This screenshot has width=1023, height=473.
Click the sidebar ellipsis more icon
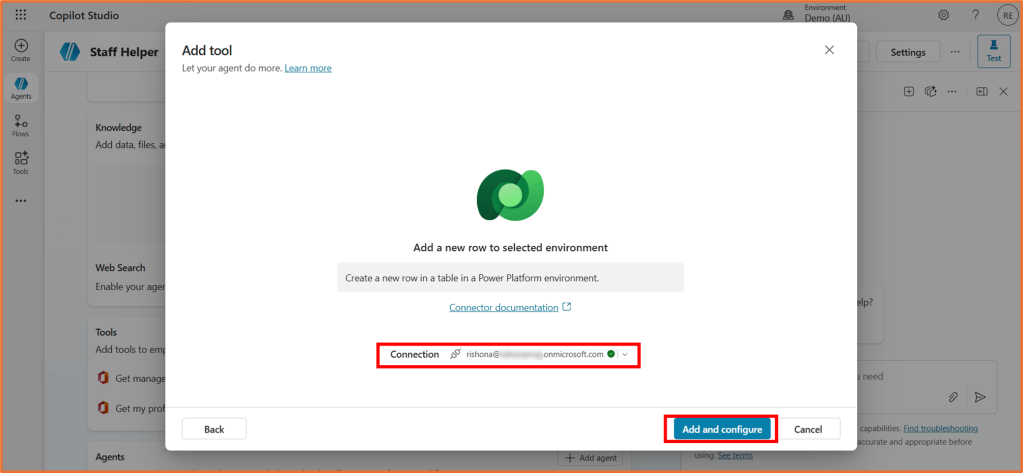point(21,201)
